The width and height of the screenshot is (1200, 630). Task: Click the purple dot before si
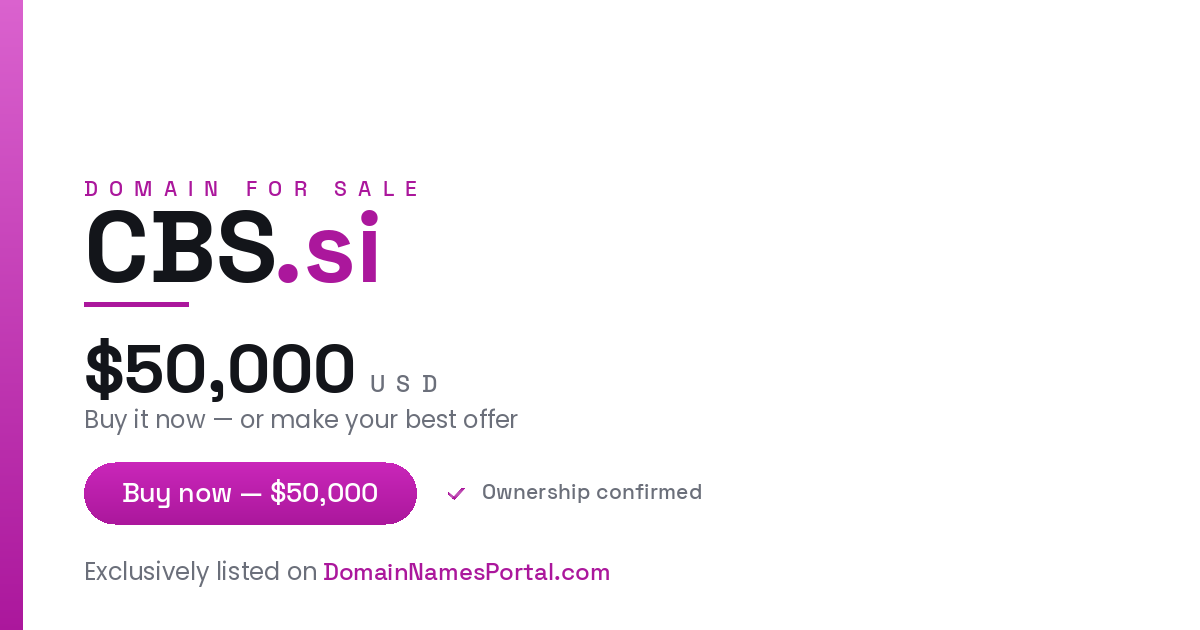click(288, 273)
